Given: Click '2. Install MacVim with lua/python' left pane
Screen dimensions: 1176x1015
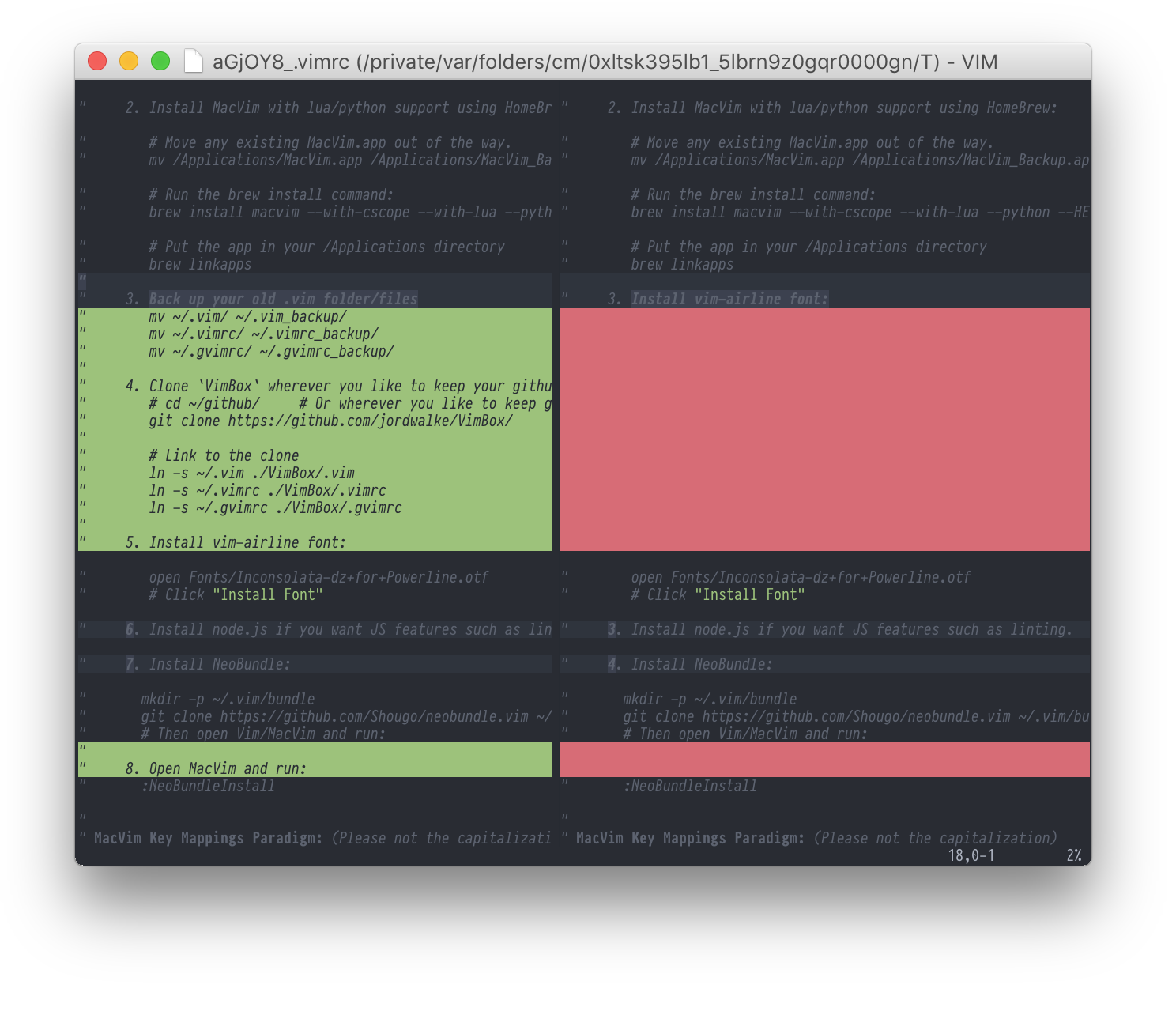Looking at the screenshot, I should [x=338, y=108].
